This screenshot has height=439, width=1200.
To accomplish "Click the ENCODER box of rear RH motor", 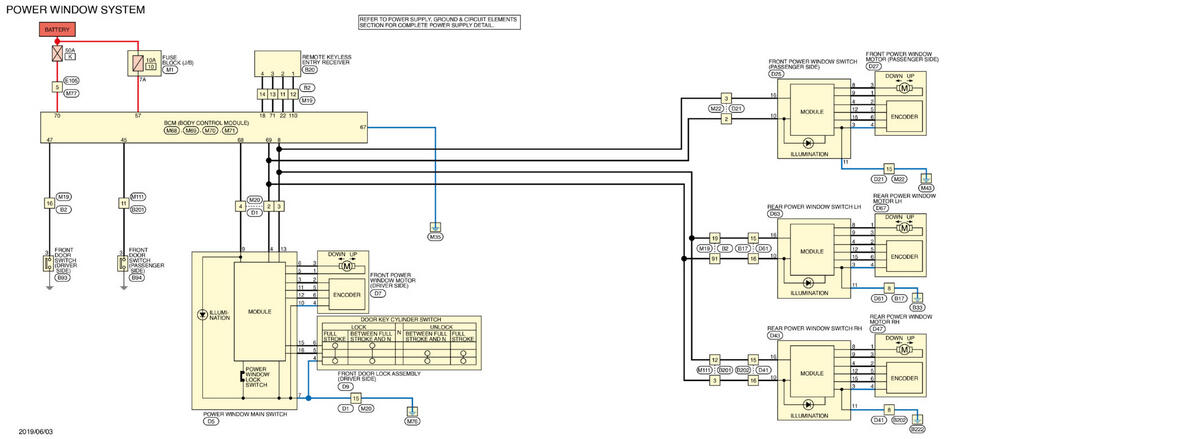I will point(904,377).
